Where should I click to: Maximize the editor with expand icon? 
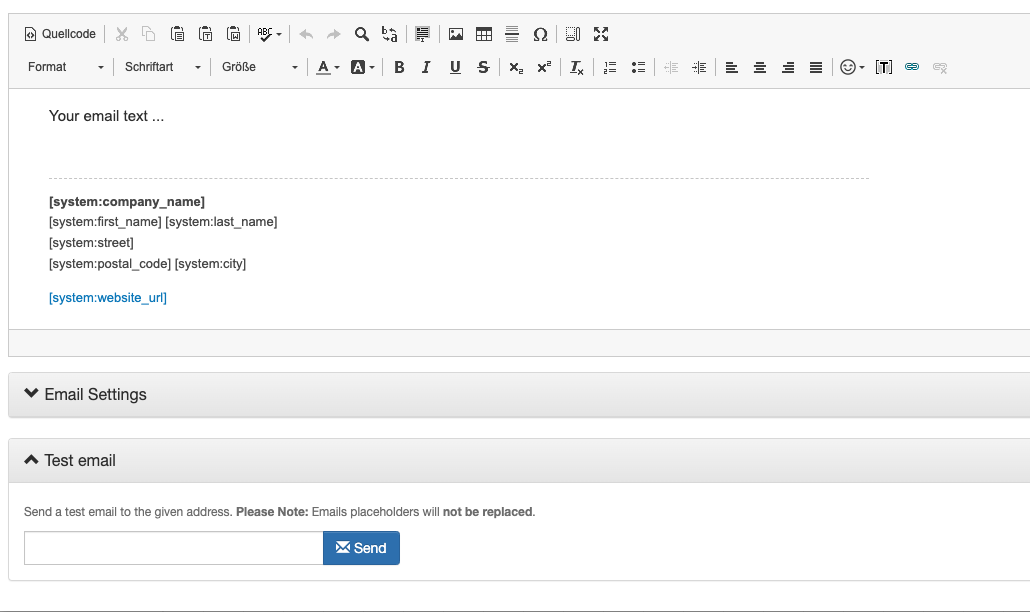tap(601, 34)
